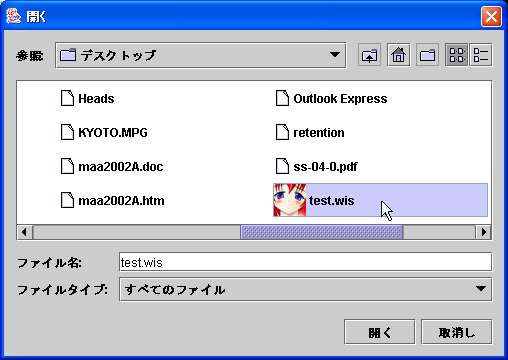Expand the デスクトップ location dropdown
Image resolution: width=508 pixels, height=360 pixels.
[335, 55]
